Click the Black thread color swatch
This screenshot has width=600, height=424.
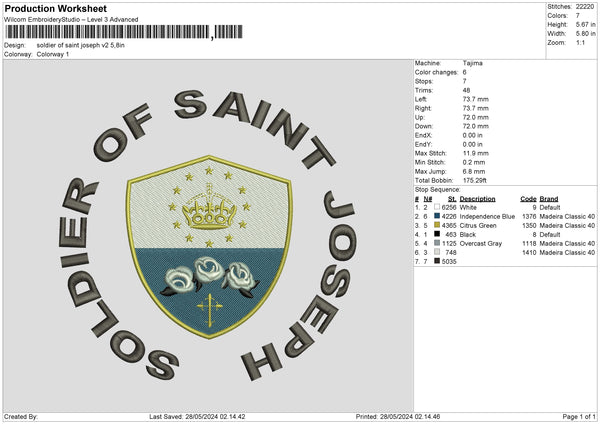click(437, 234)
